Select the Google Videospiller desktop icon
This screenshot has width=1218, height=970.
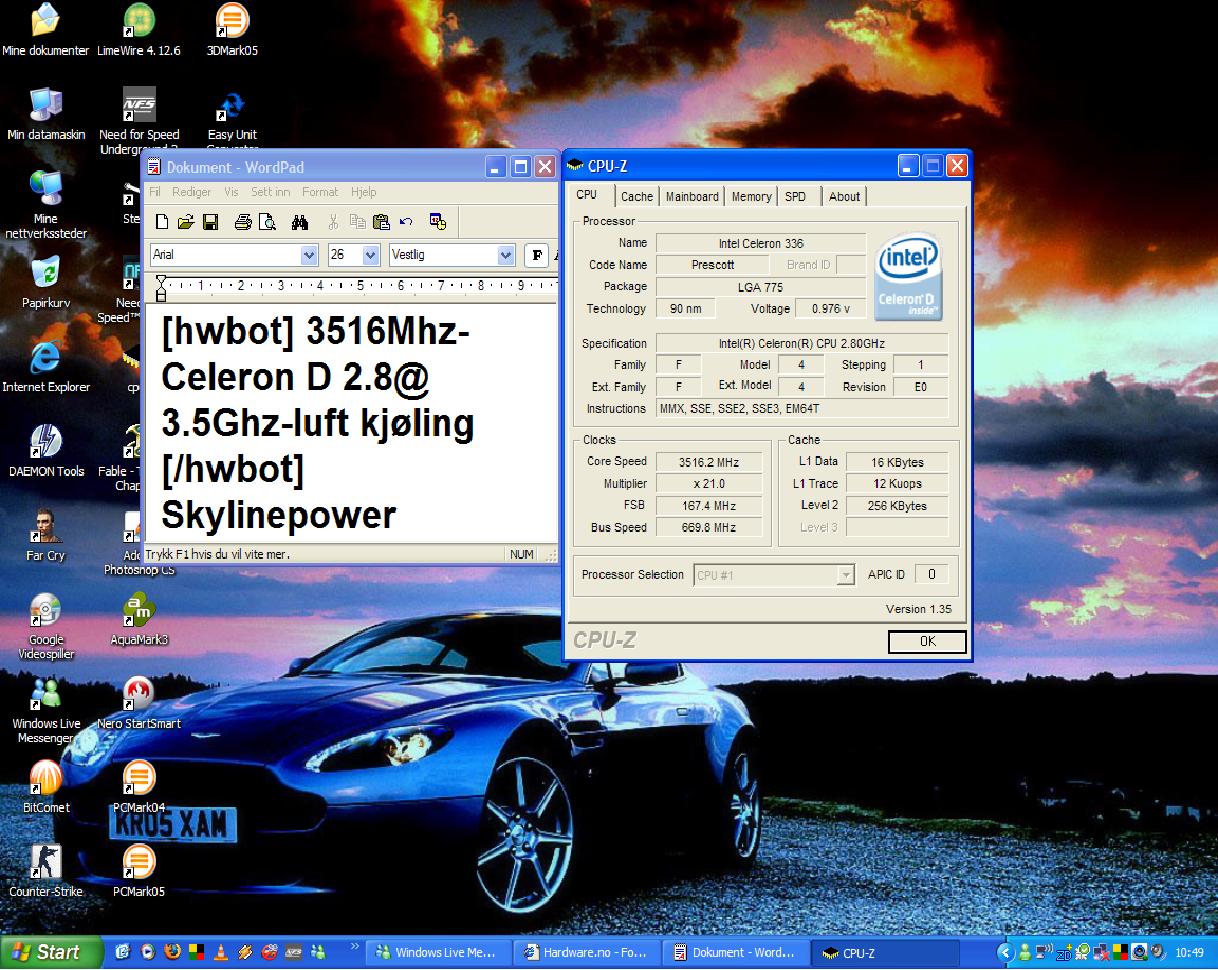coord(46,626)
